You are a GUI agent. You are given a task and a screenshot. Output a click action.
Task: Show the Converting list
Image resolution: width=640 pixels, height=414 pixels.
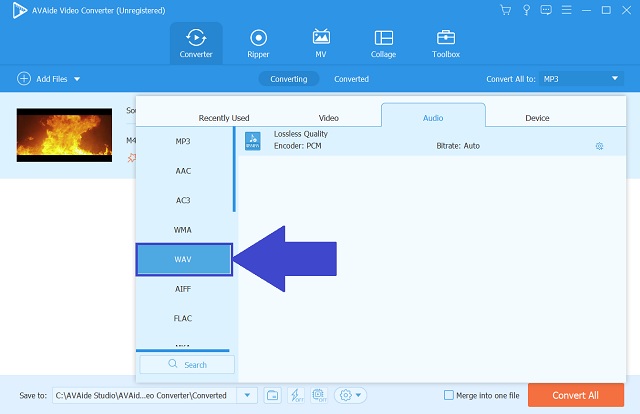(289, 79)
